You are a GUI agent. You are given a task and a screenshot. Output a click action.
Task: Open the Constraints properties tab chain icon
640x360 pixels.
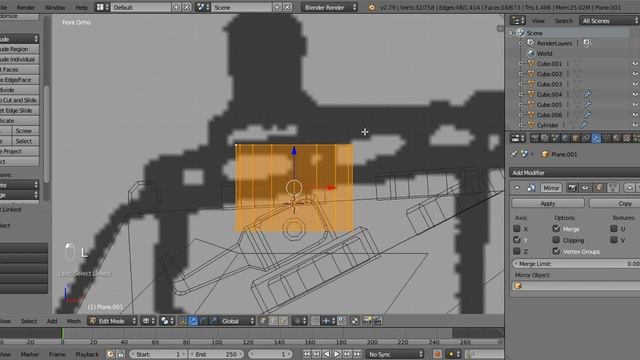click(586, 138)
